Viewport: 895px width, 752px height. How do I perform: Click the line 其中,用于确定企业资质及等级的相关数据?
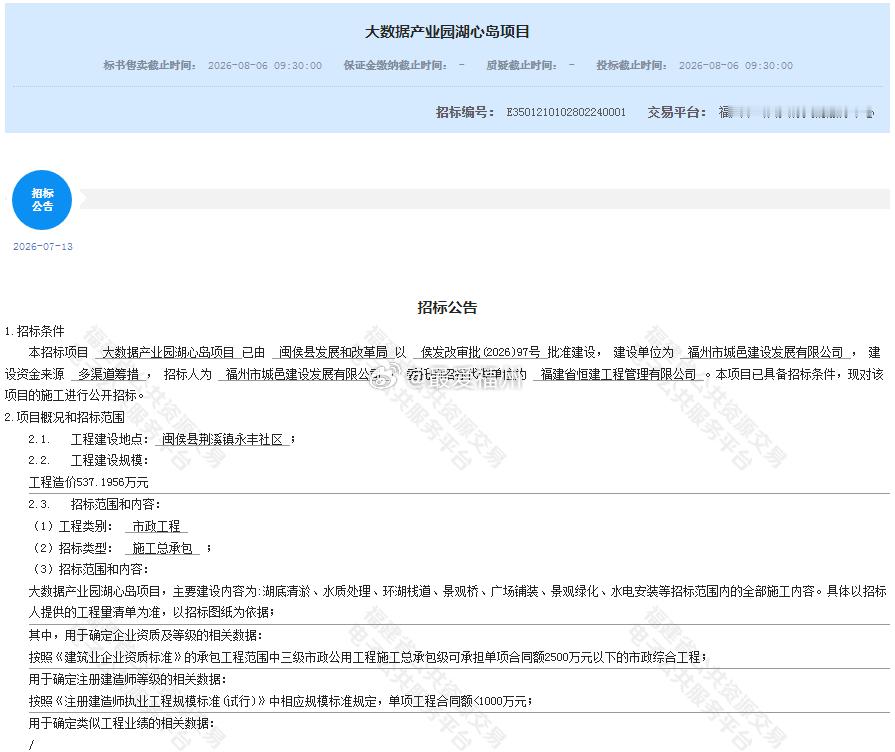pos(146,636)
